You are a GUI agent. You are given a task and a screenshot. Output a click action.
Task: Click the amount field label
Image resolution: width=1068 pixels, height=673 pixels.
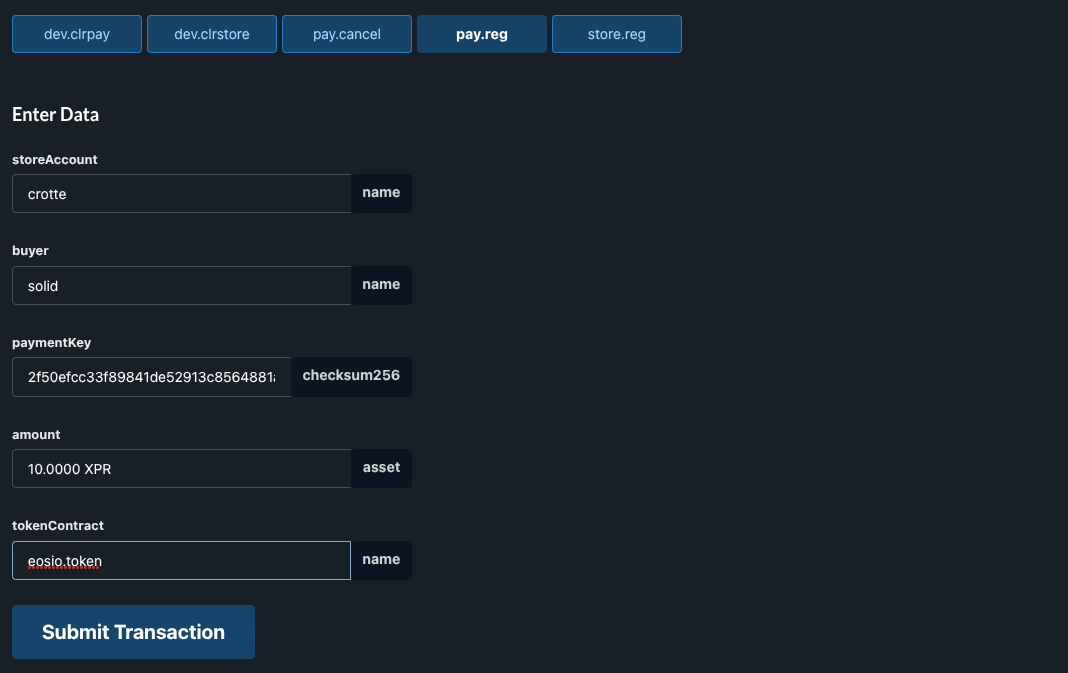coord(36,434)
